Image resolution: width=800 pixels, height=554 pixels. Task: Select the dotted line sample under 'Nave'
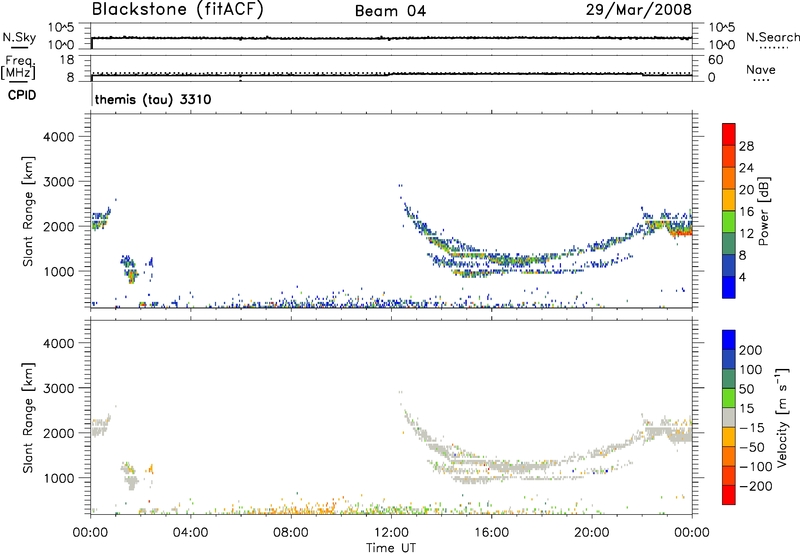pyautogui.click(x=761, y=80)
